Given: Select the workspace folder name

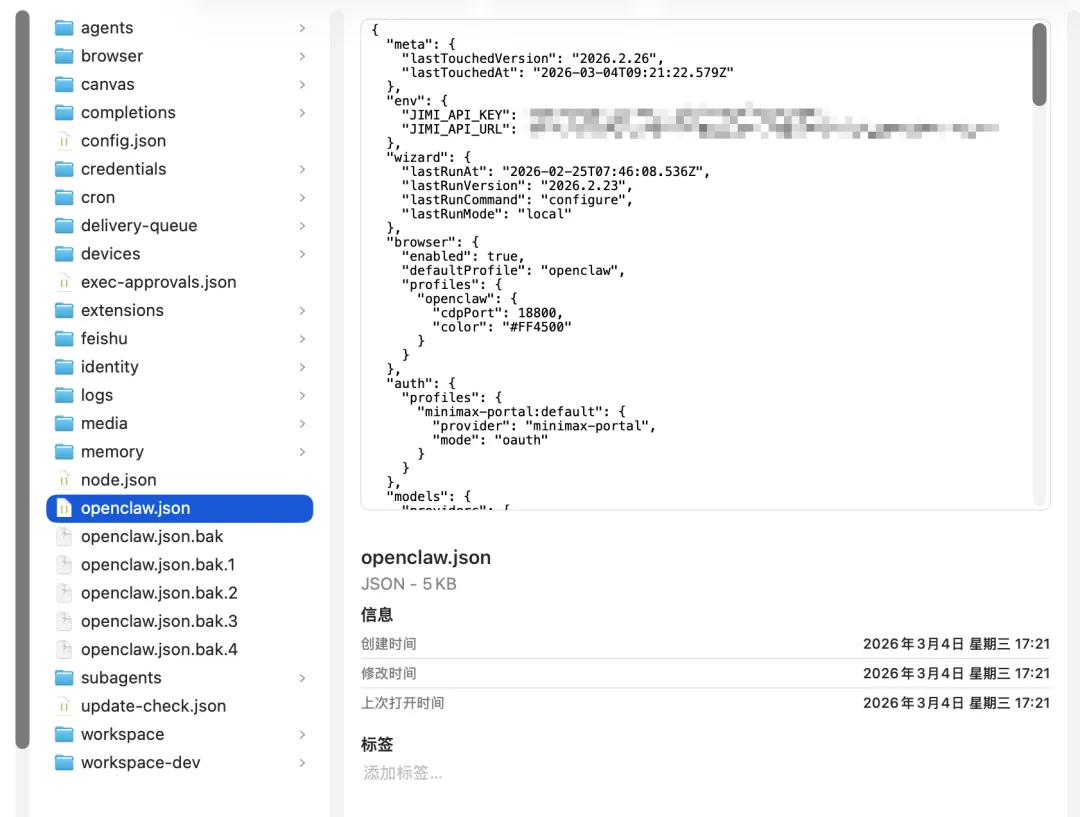Looking at the screenshot, I should (123, 734).
